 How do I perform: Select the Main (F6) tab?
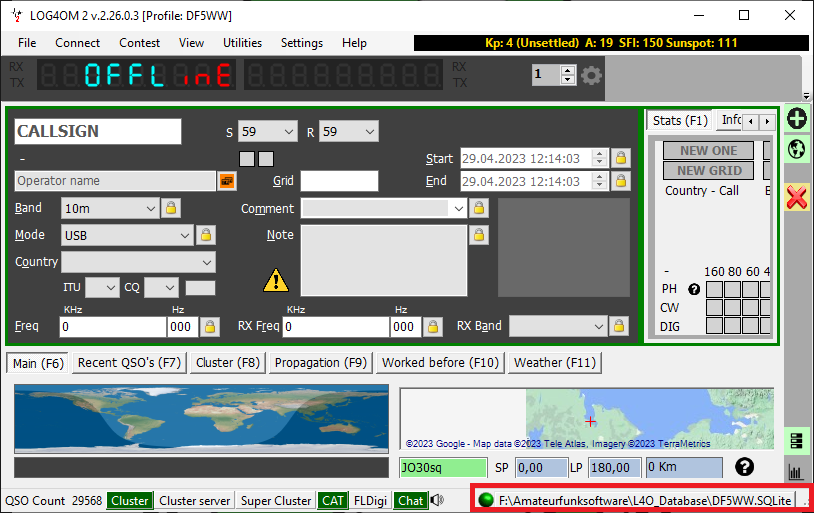coord(38,363)
